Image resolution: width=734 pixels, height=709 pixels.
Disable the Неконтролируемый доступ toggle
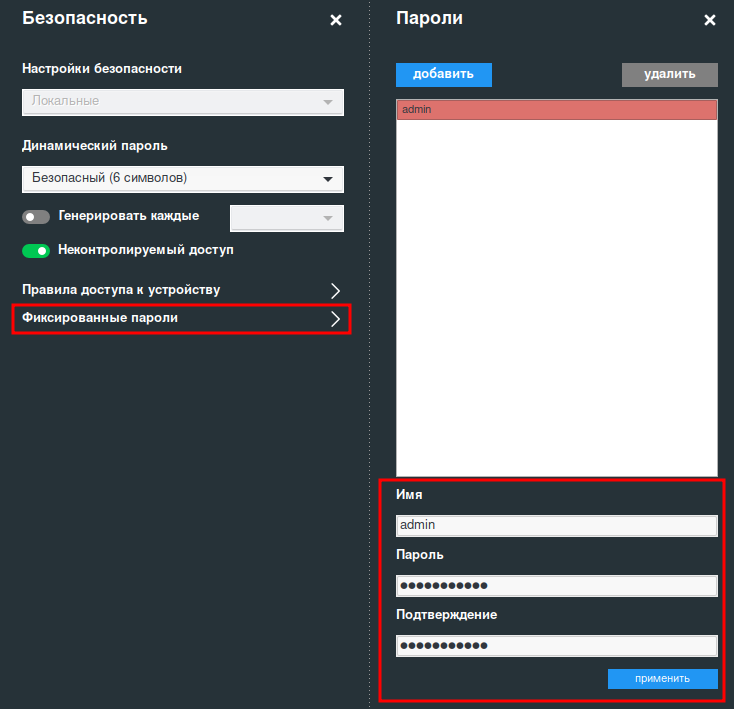36,251
